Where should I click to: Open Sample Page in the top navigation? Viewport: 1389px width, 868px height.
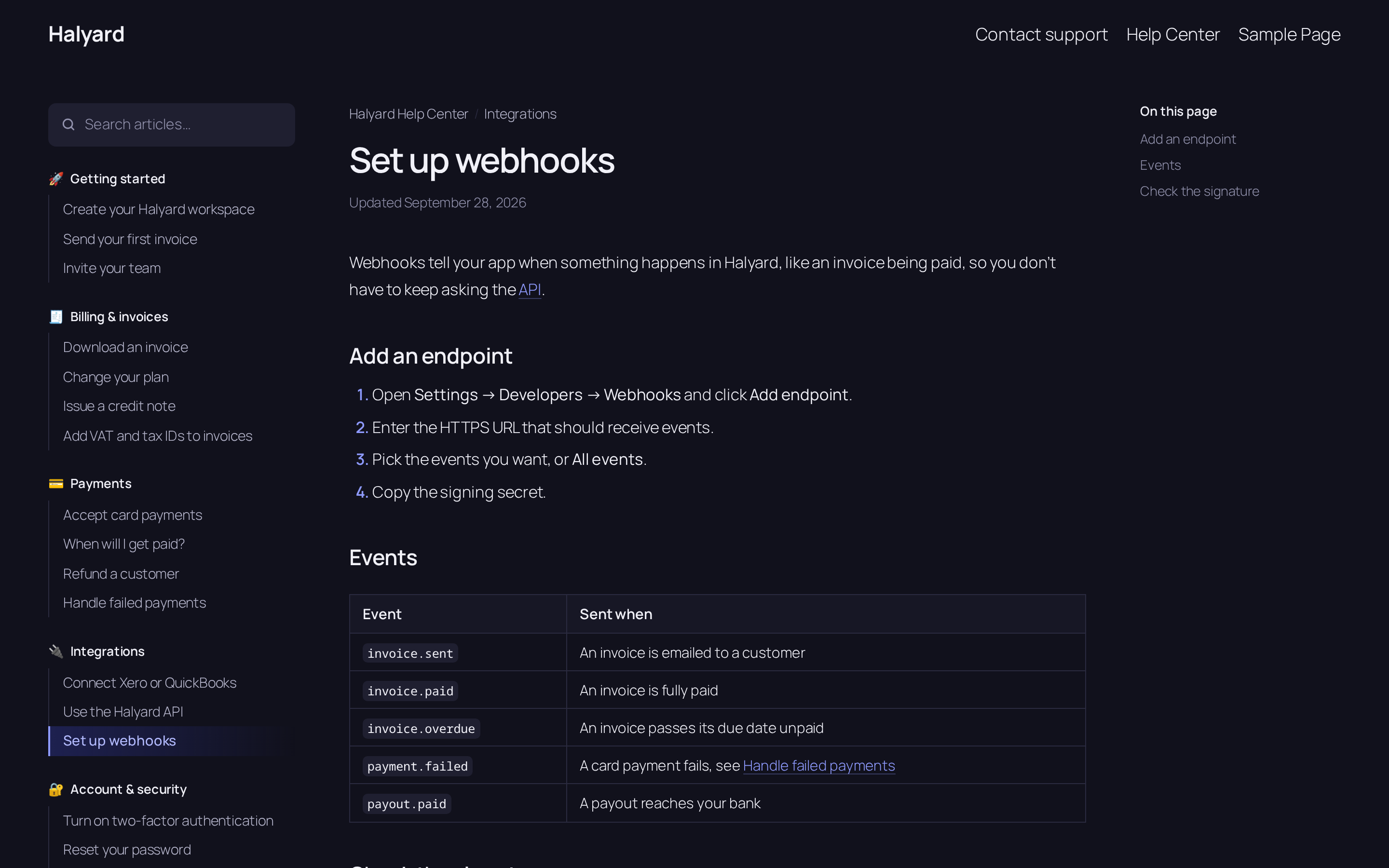1289,34
